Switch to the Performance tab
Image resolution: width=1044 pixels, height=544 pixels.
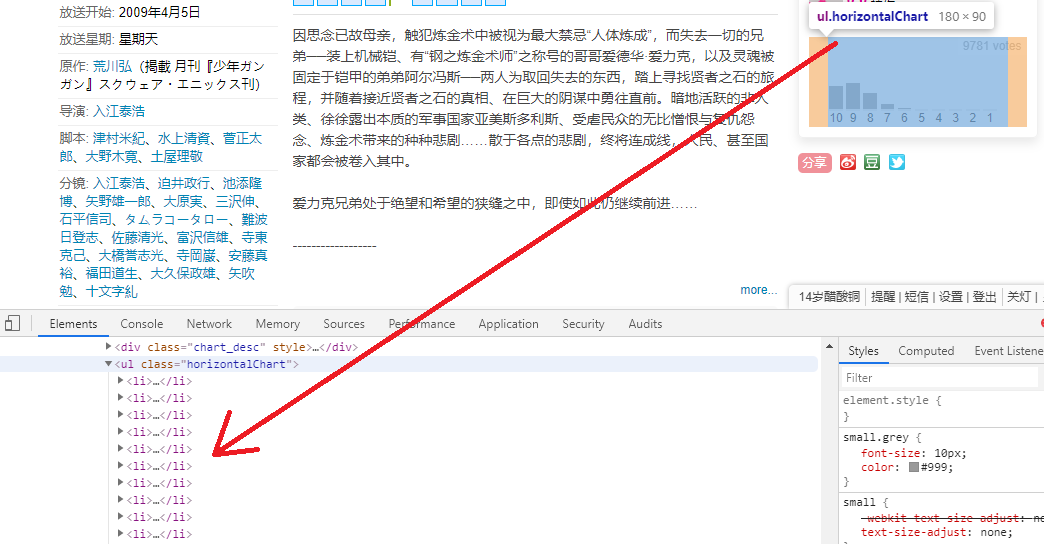(x=421, y=324)
